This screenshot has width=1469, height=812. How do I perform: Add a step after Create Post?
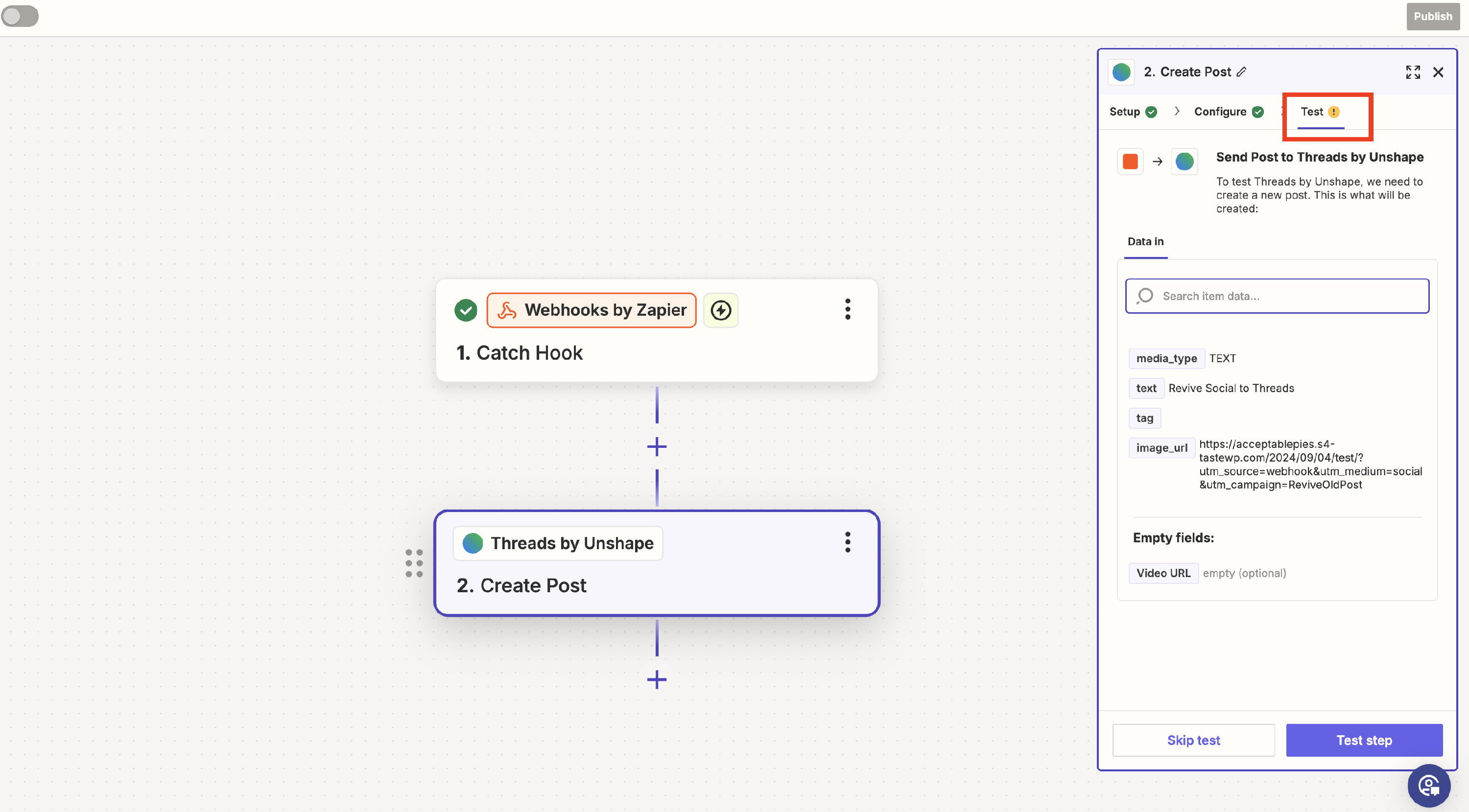(x=656, y=679)
